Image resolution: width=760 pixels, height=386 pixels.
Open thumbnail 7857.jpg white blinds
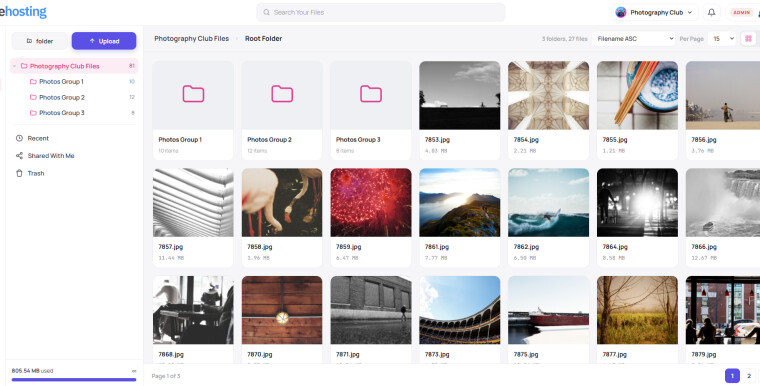193,203
